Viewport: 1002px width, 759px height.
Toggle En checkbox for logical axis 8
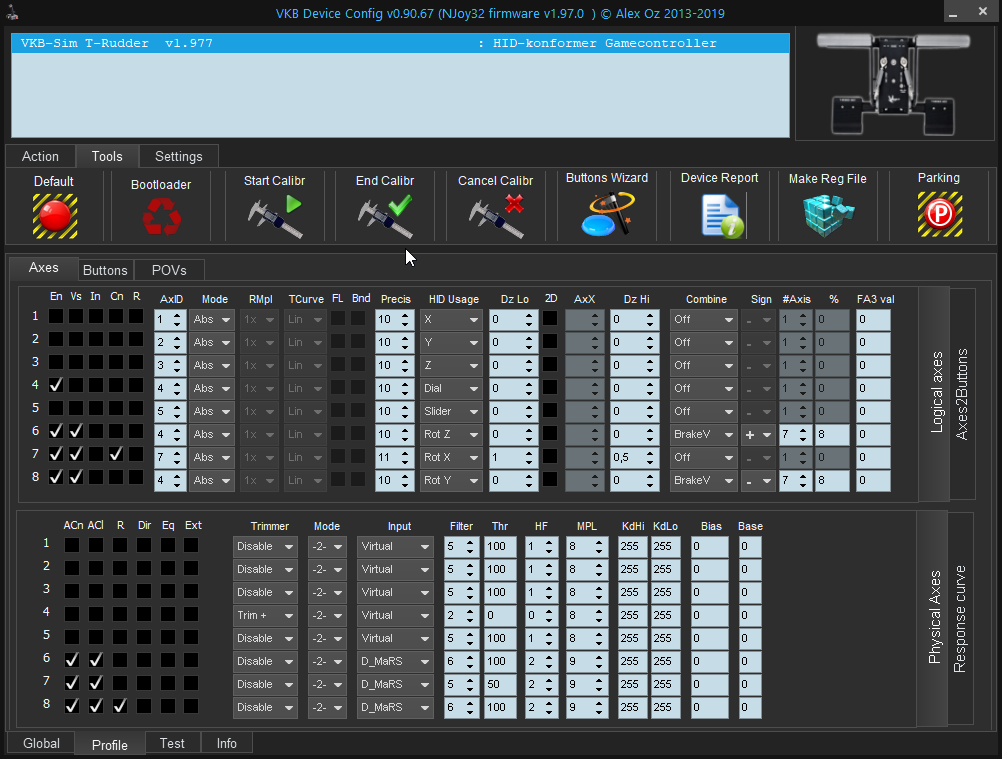56,477
